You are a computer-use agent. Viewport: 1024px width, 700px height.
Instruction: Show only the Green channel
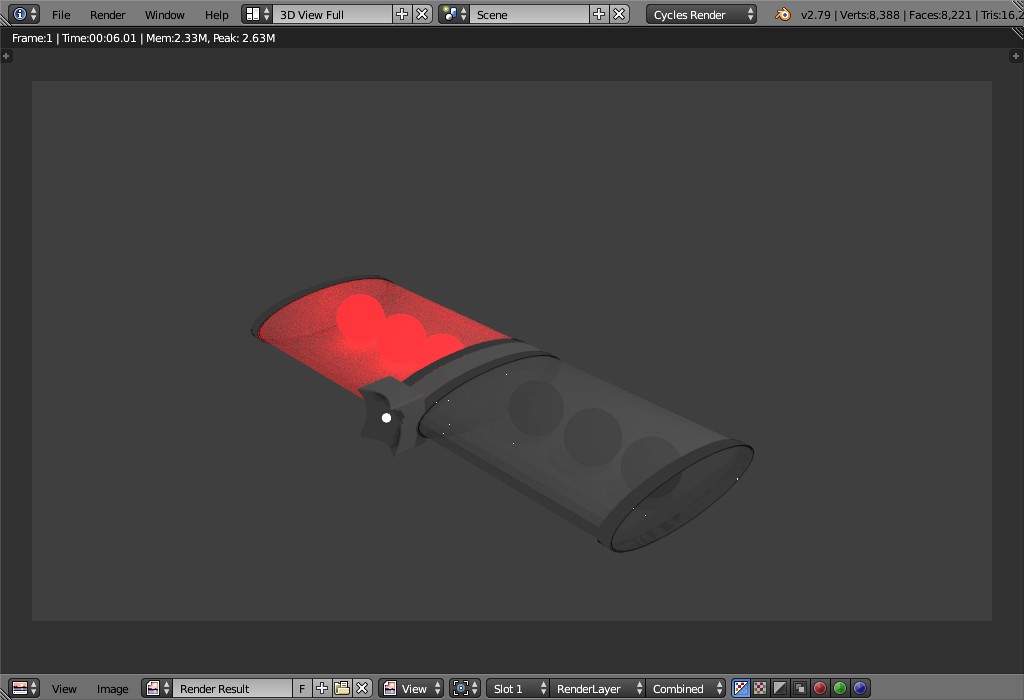[x=840, y=688]
